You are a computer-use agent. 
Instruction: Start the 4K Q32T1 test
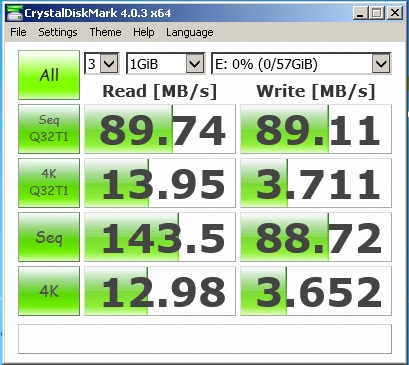(x=49, y=183)
